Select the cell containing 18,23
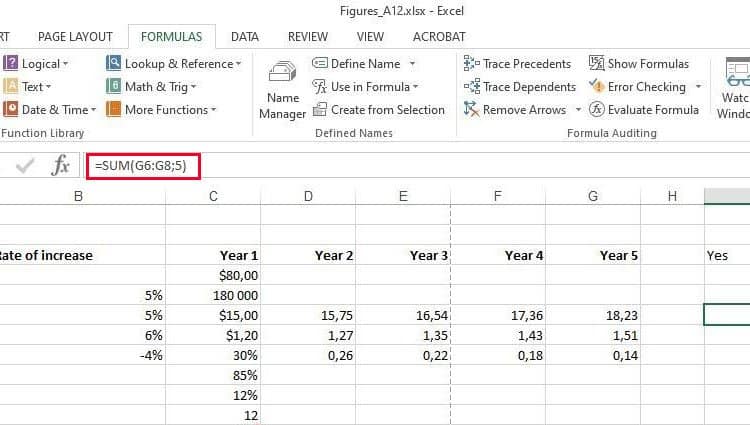 [x=593, y=316]
